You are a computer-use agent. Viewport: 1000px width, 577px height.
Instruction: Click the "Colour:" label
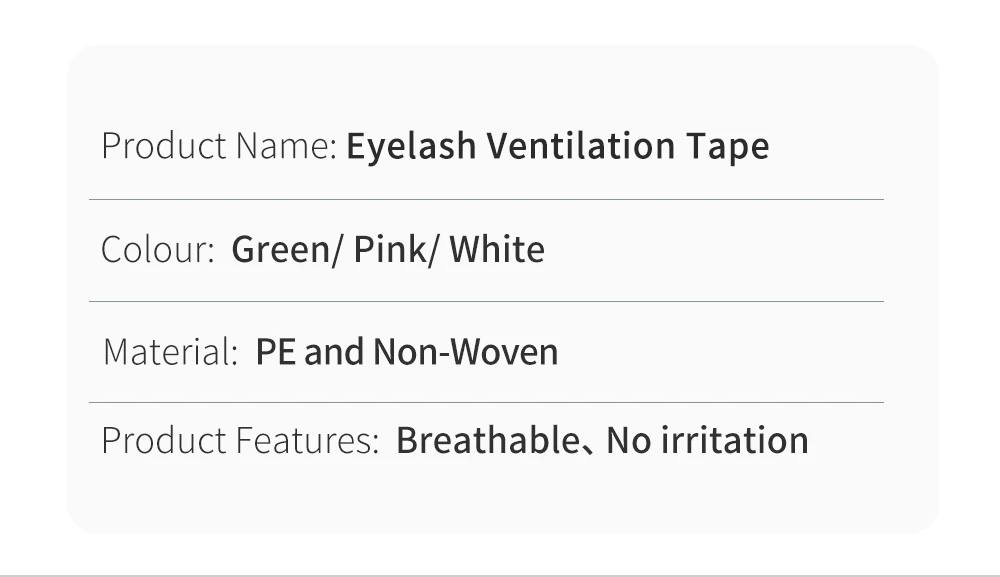point(158,249)
